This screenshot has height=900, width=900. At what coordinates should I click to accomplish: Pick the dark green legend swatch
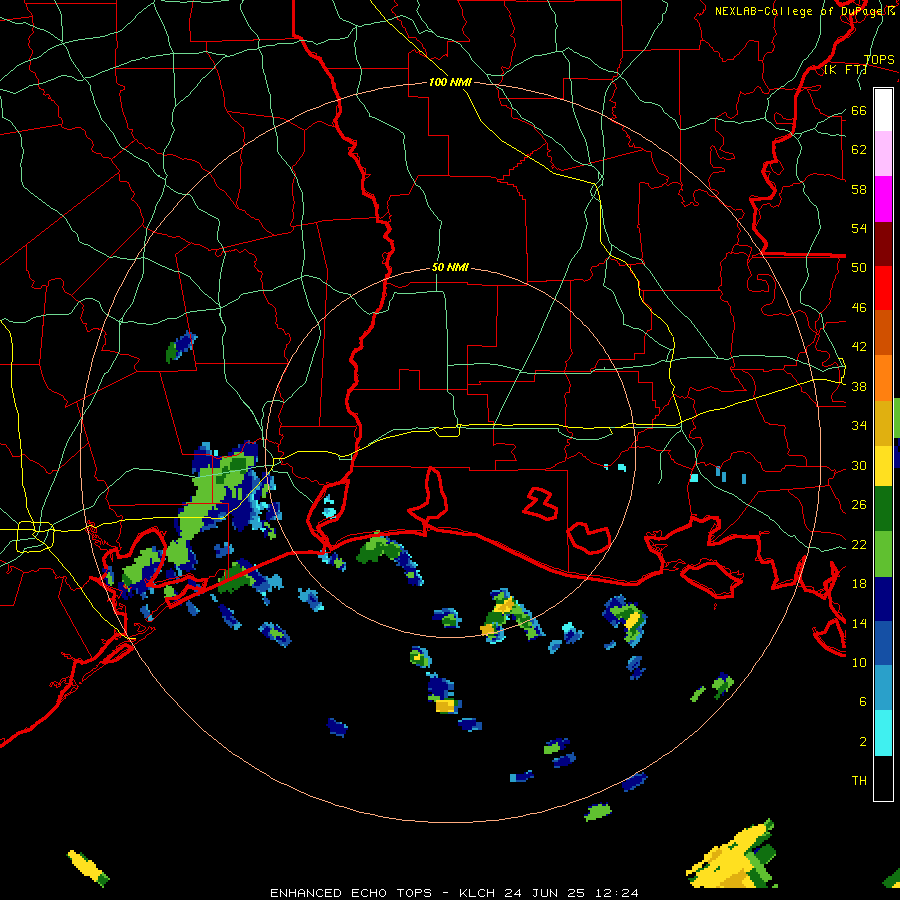pos(883,509)
